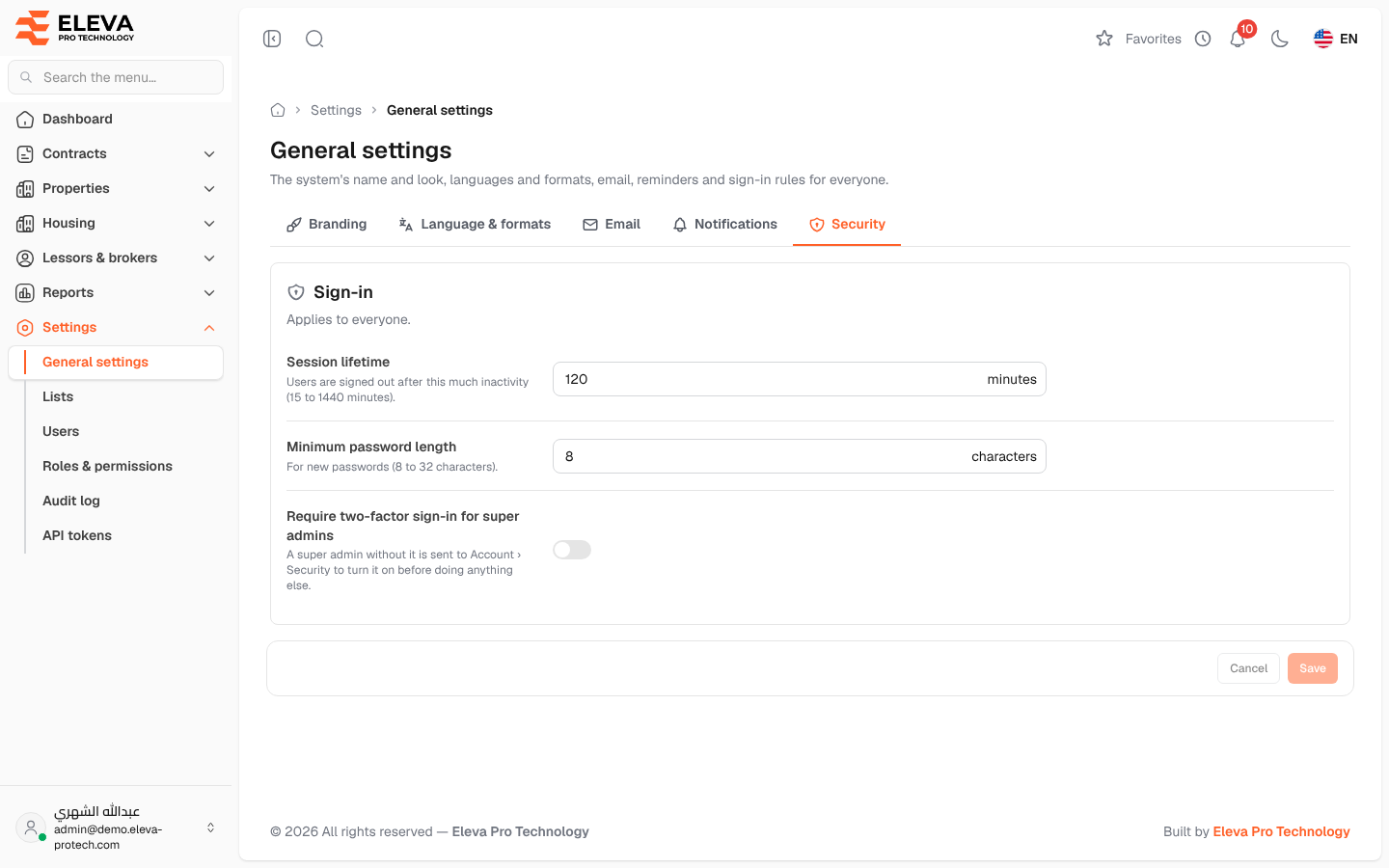The height and width of the screenshot is (868, 1389).
Task: Click the Cancel button
Action: [x=1248, y=668]
